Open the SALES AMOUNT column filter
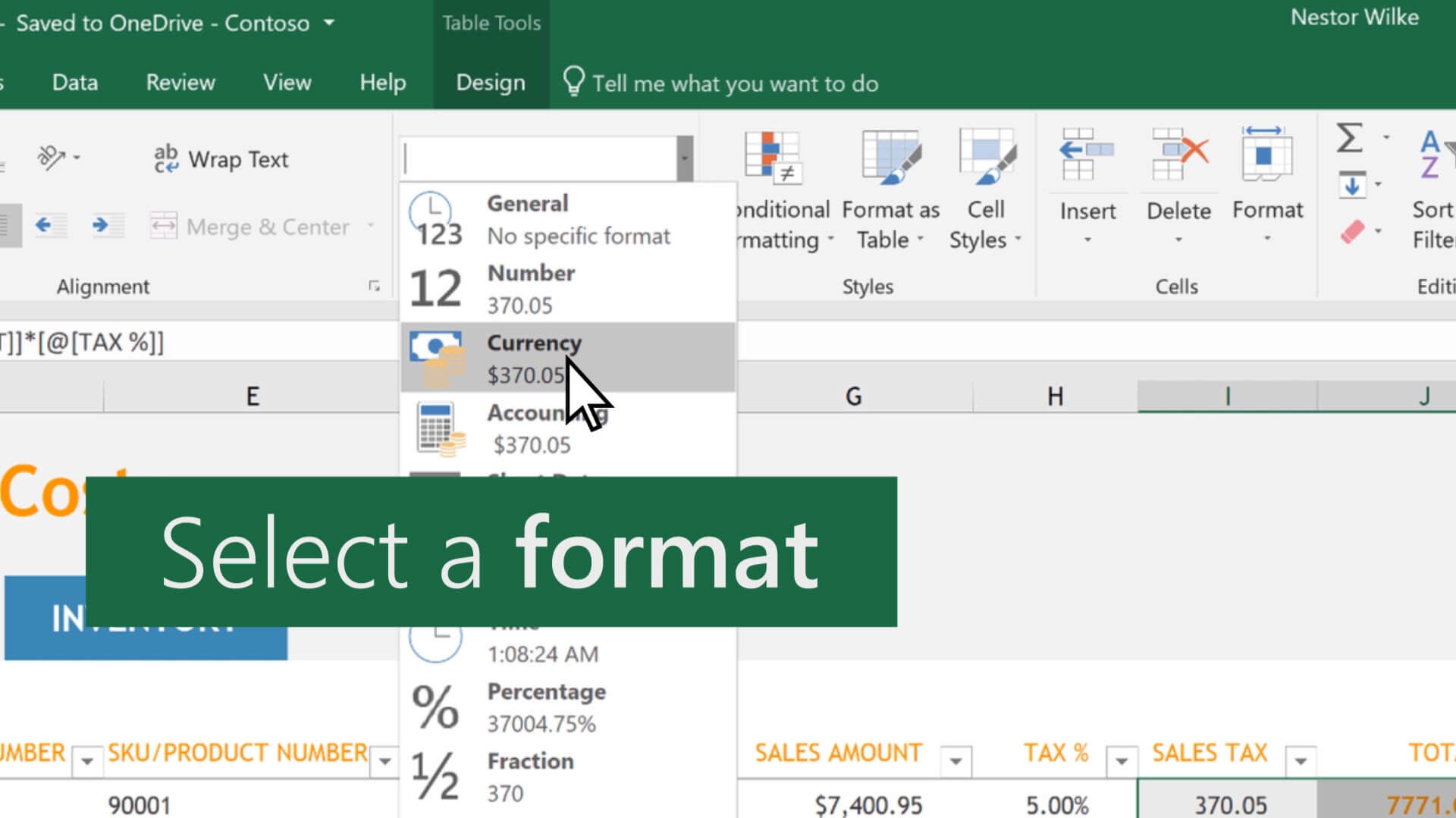 click(956, 758)
